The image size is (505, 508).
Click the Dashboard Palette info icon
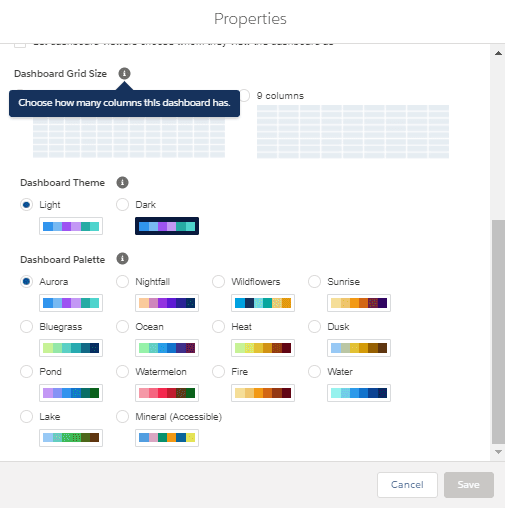tap(122, 259)
